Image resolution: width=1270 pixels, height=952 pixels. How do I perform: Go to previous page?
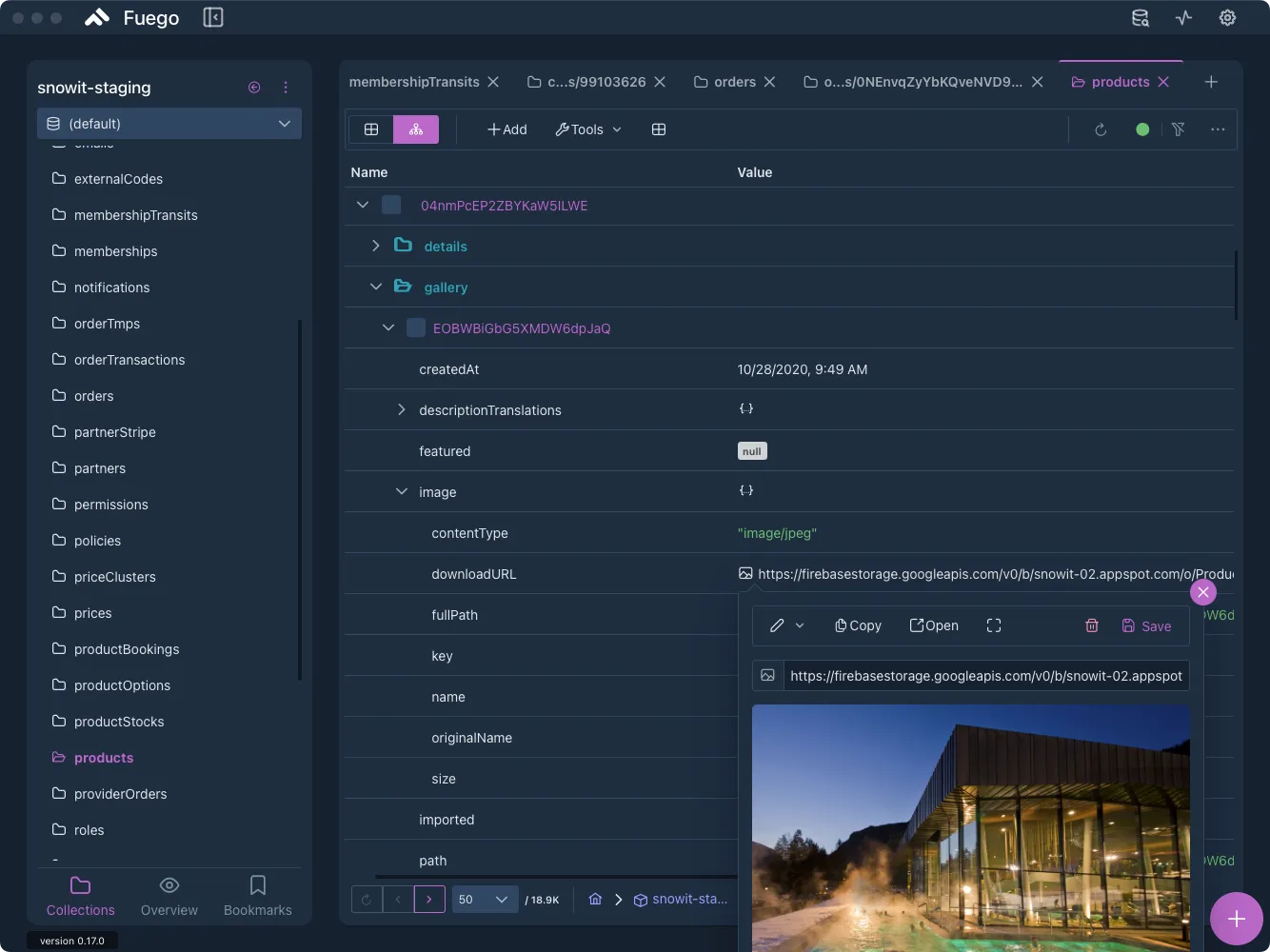pos(398,899)
